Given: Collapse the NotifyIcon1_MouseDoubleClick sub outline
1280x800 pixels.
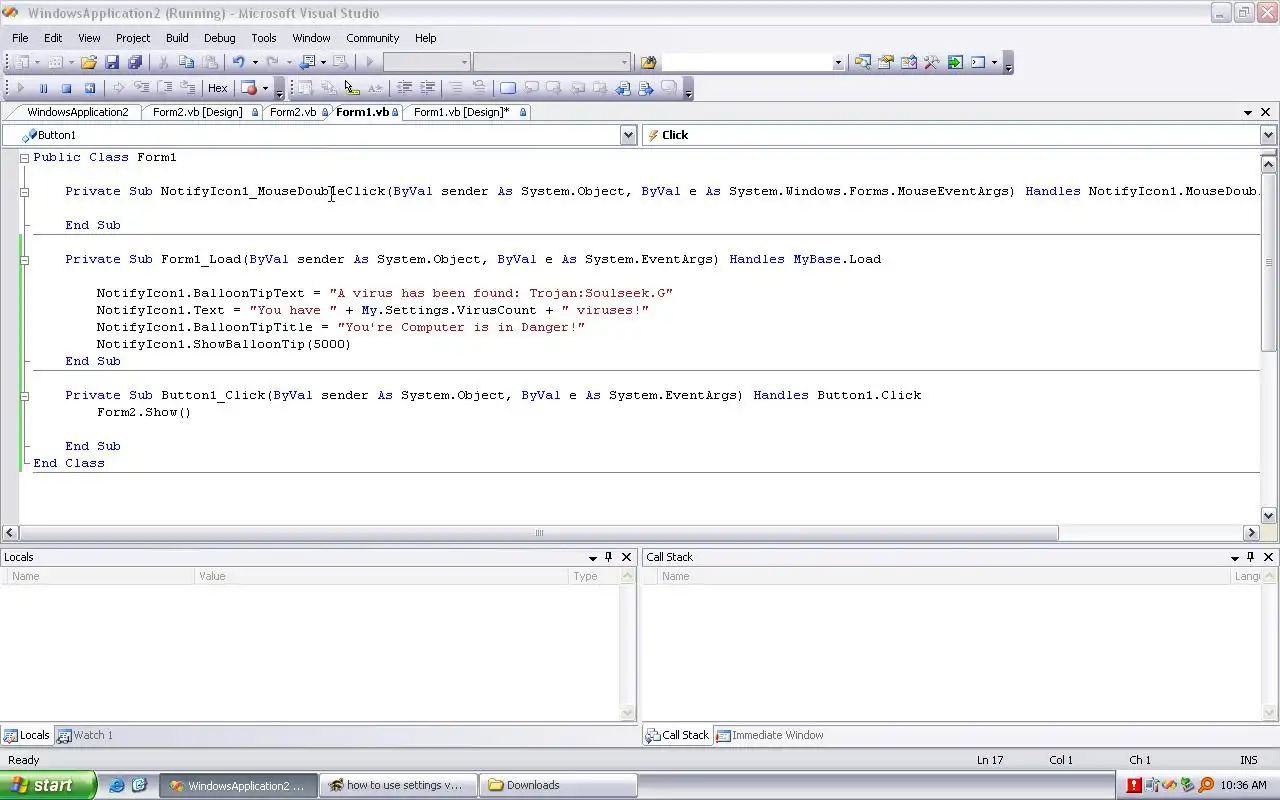Looking at the screenshot, I should (25, 192).
